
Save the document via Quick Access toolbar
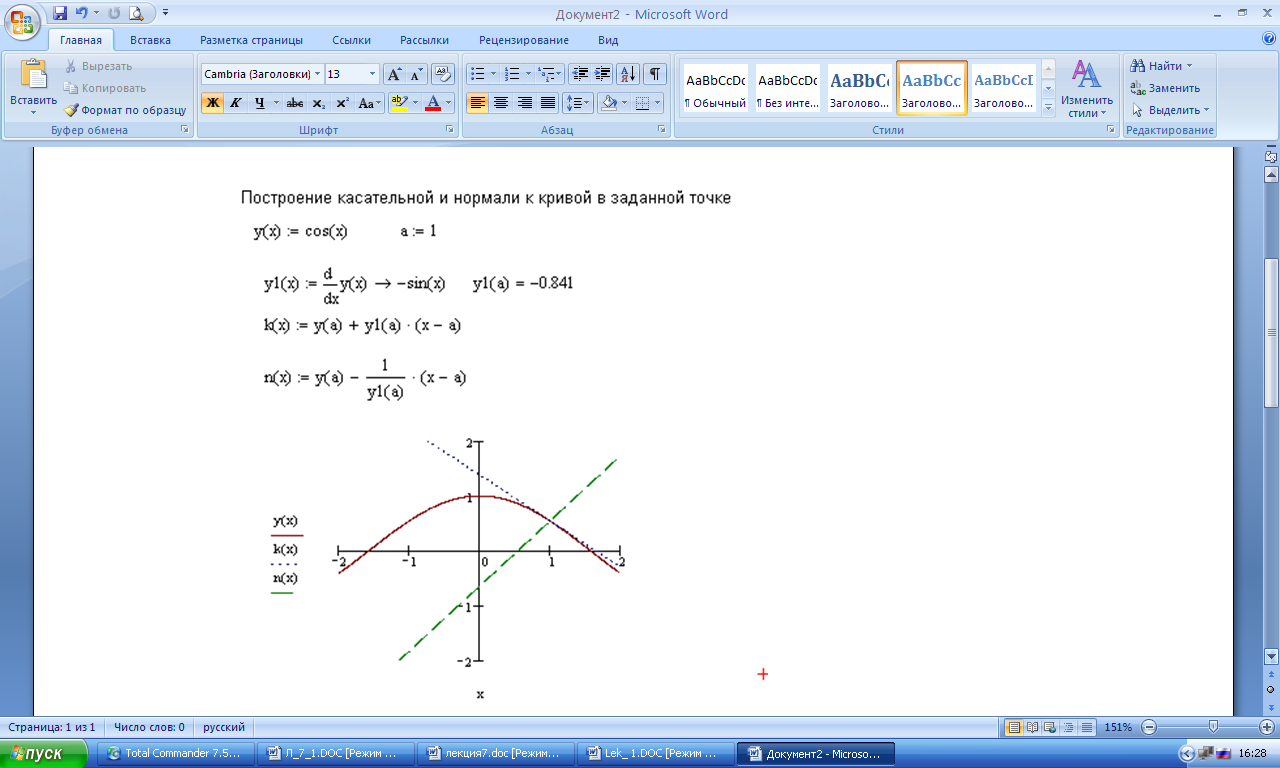[x=60, y=14]
